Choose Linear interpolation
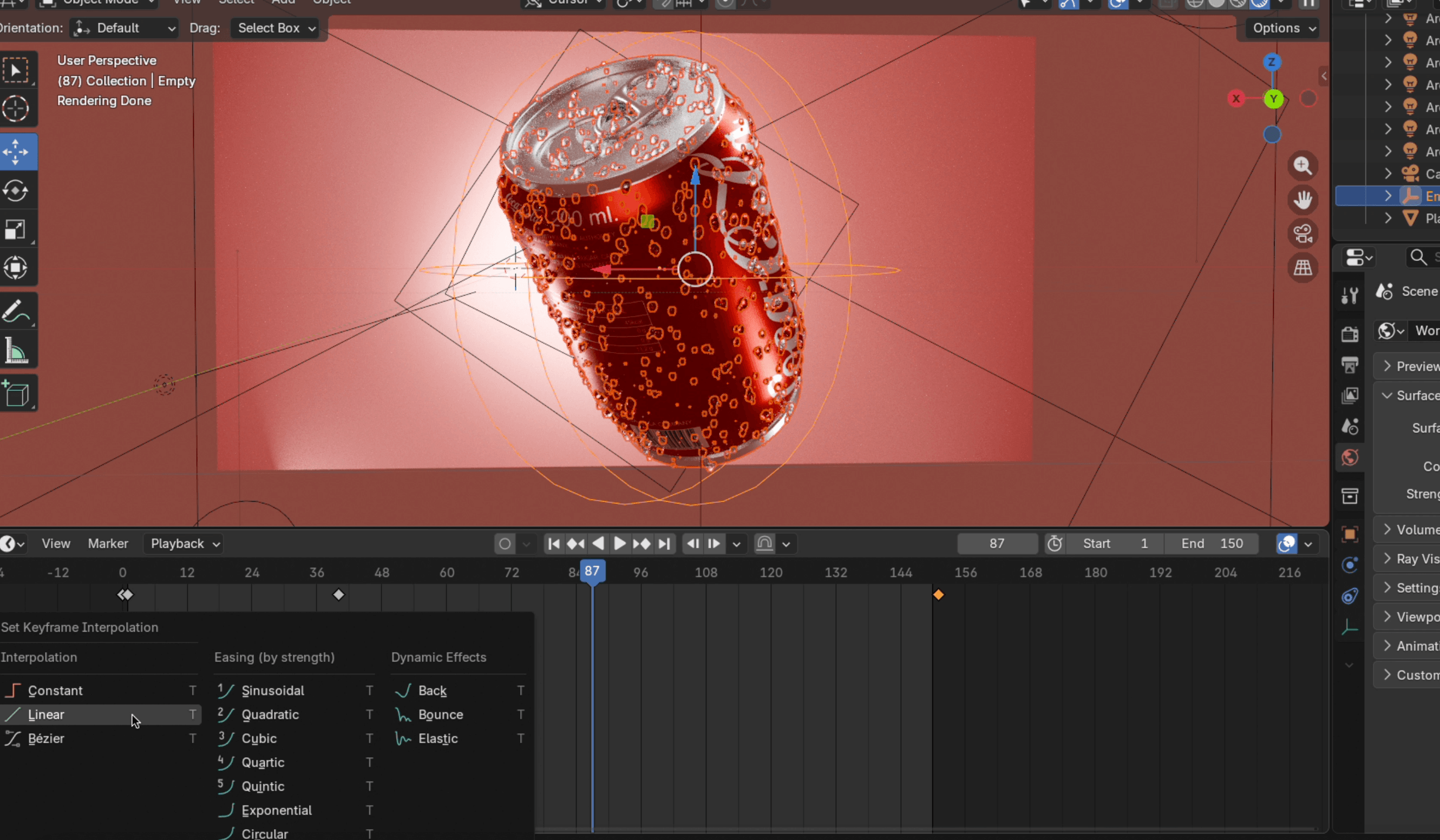Viewport: 1440px width, 840px height. tap(101, 714)
